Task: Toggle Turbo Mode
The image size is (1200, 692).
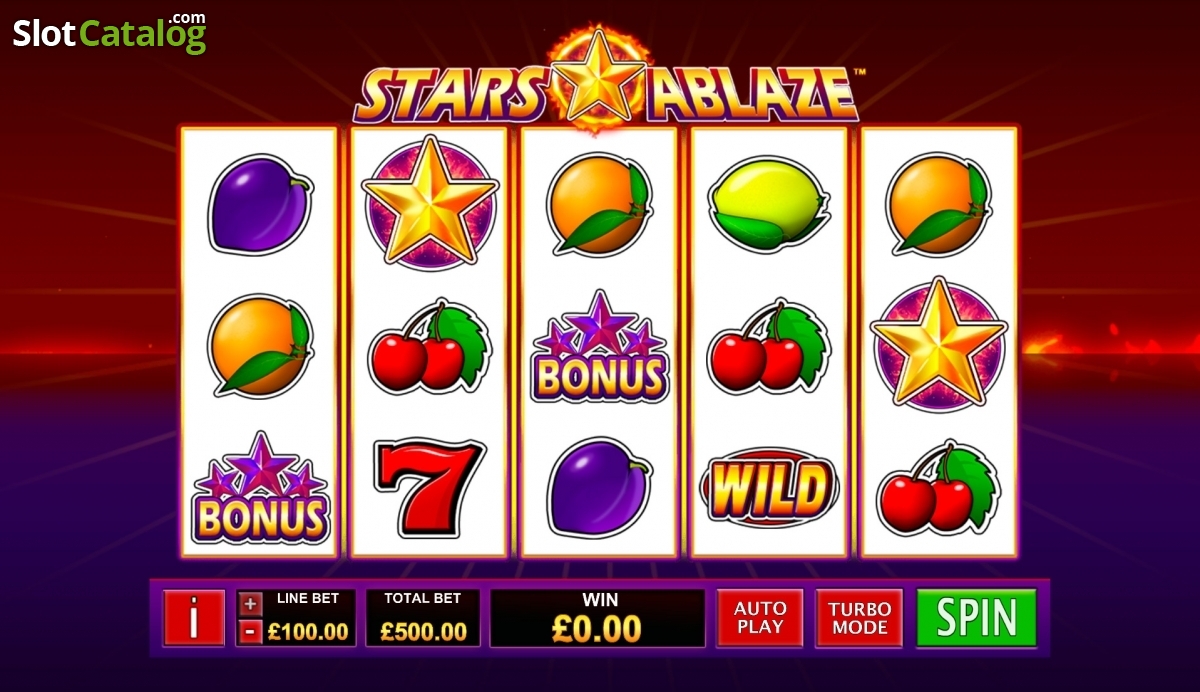Action: pyautogui.click(x=860, y=618)
